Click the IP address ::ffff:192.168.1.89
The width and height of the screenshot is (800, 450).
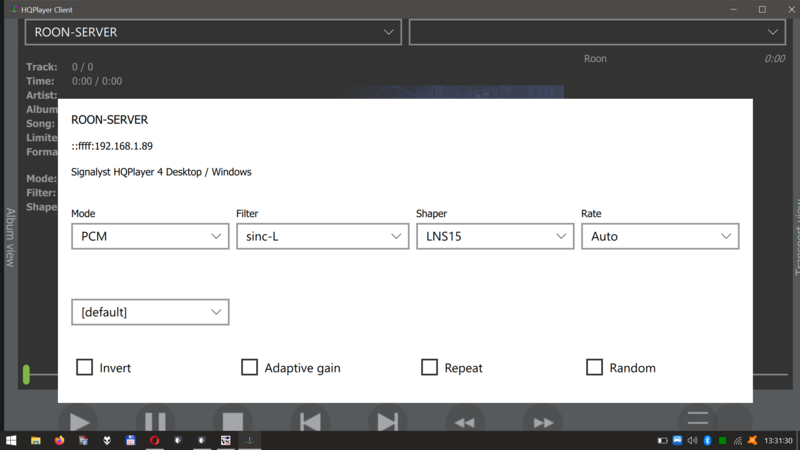112,146
